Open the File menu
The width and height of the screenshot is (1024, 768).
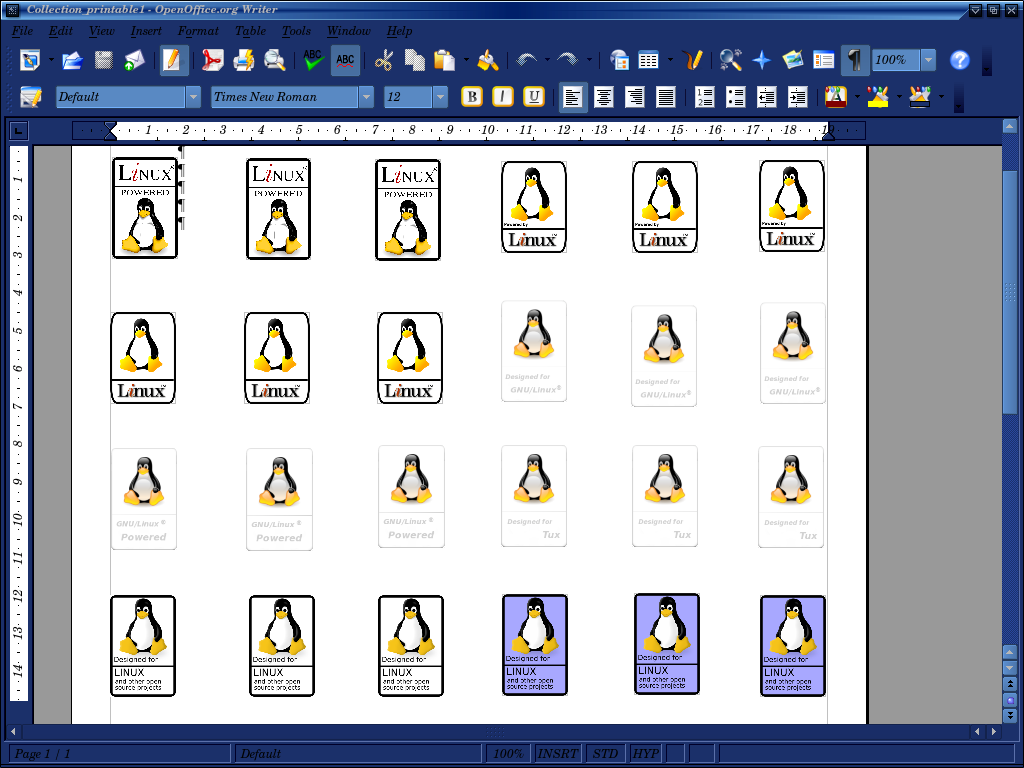22,31
